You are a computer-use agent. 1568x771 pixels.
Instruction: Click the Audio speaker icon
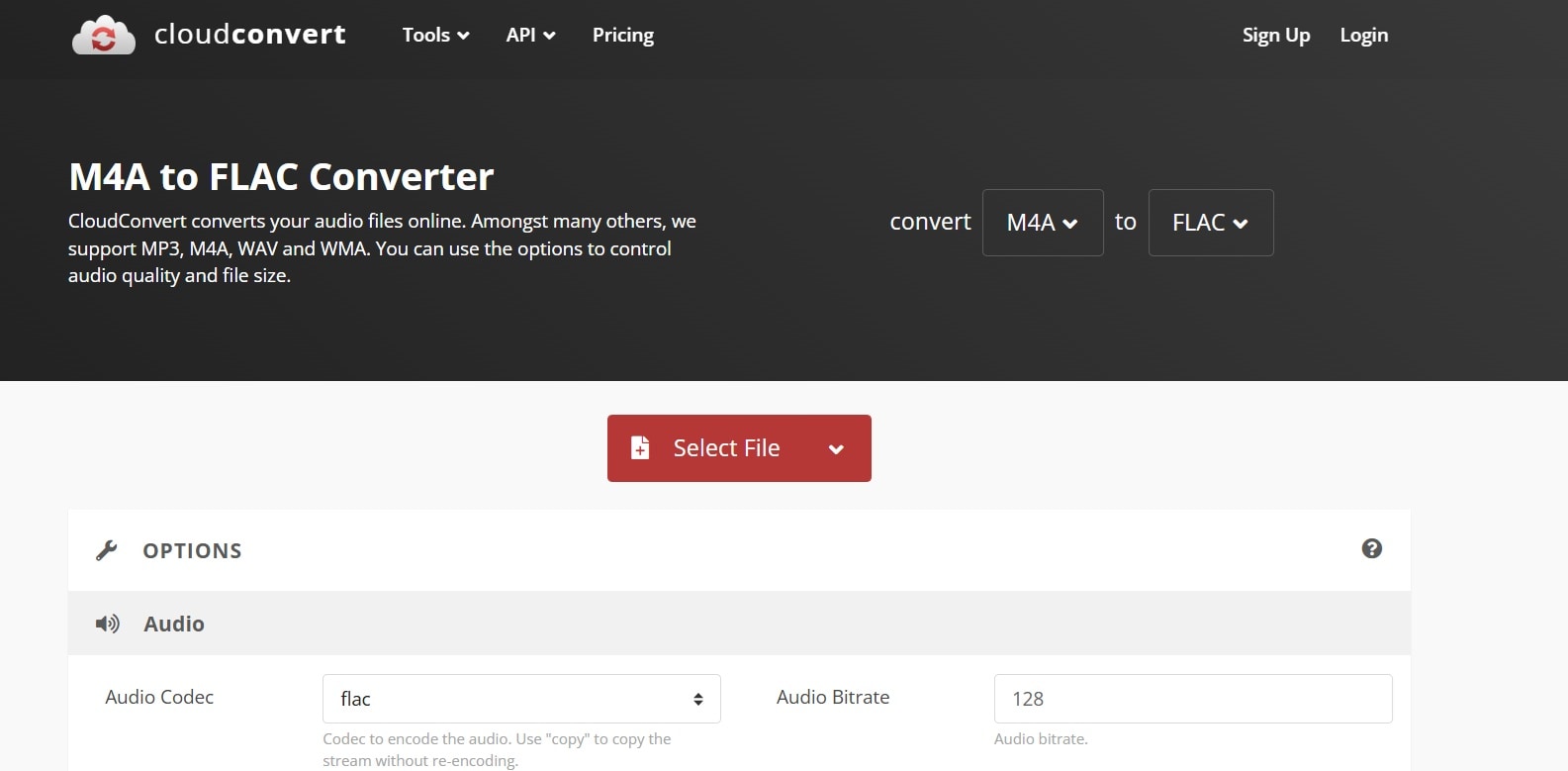[x=107, y=624]
